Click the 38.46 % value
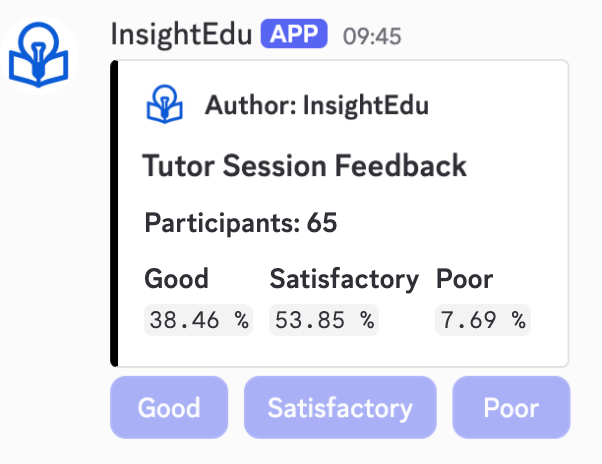Viewport: 602px width, 464px height. (x=199, y=320)
